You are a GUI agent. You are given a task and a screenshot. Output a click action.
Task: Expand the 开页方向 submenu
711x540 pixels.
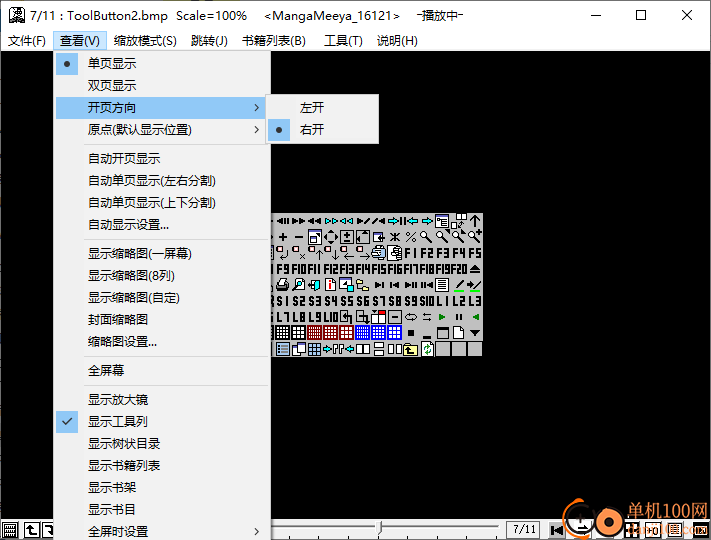[163, 107]
